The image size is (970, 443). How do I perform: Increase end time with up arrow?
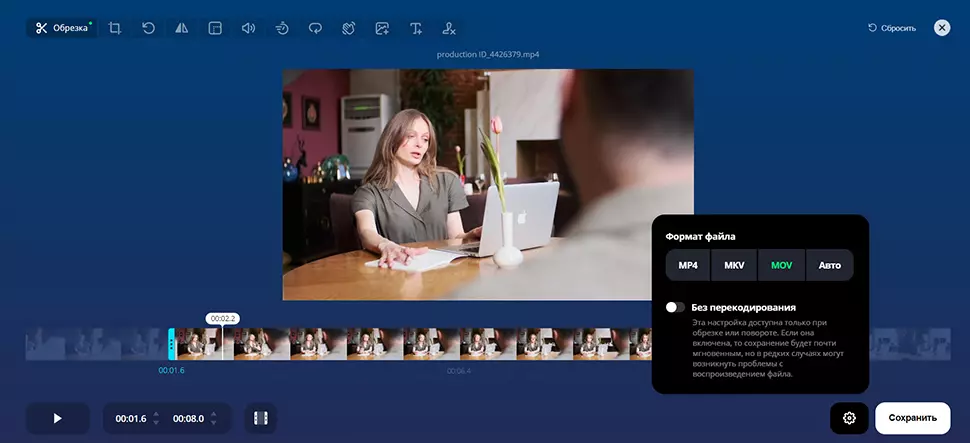[213, 414]
